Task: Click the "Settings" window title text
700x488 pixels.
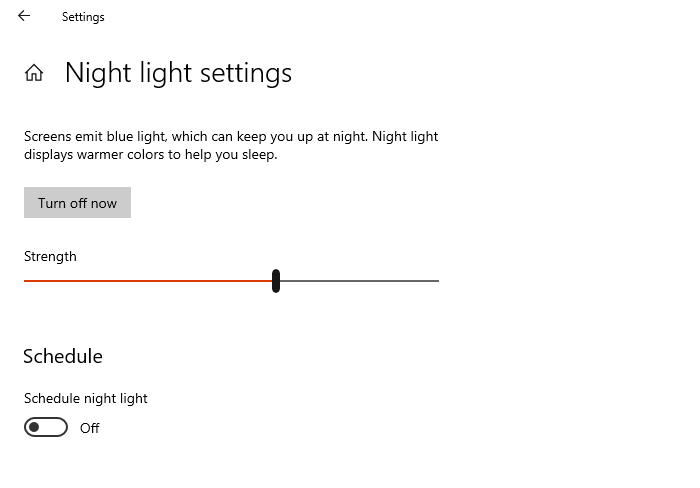Action: (x=83, y=17)
